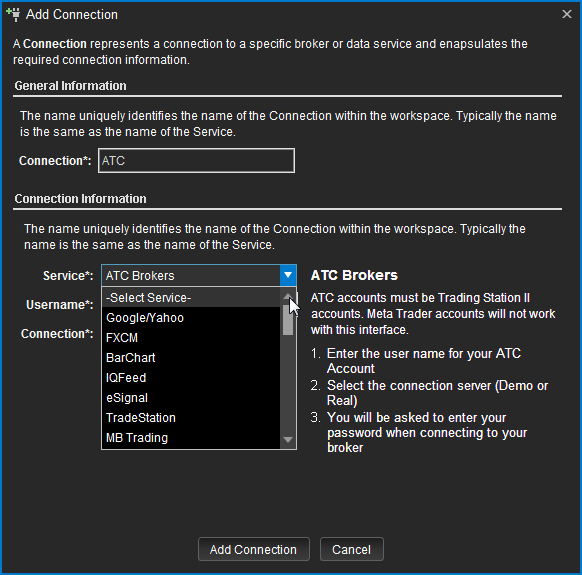Click the ATC Brokers heading text
Viewport: 582px width, 575px height.
click(354, 275)
